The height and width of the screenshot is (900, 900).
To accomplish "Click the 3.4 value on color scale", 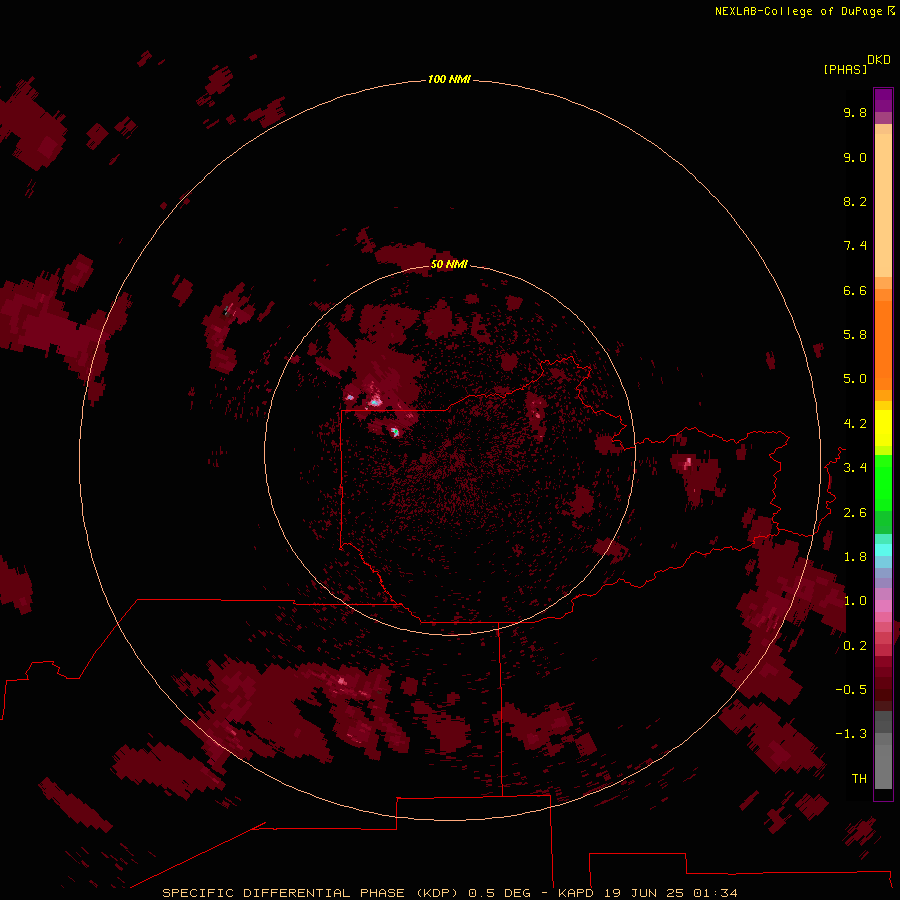I will [x=855, y=468].
